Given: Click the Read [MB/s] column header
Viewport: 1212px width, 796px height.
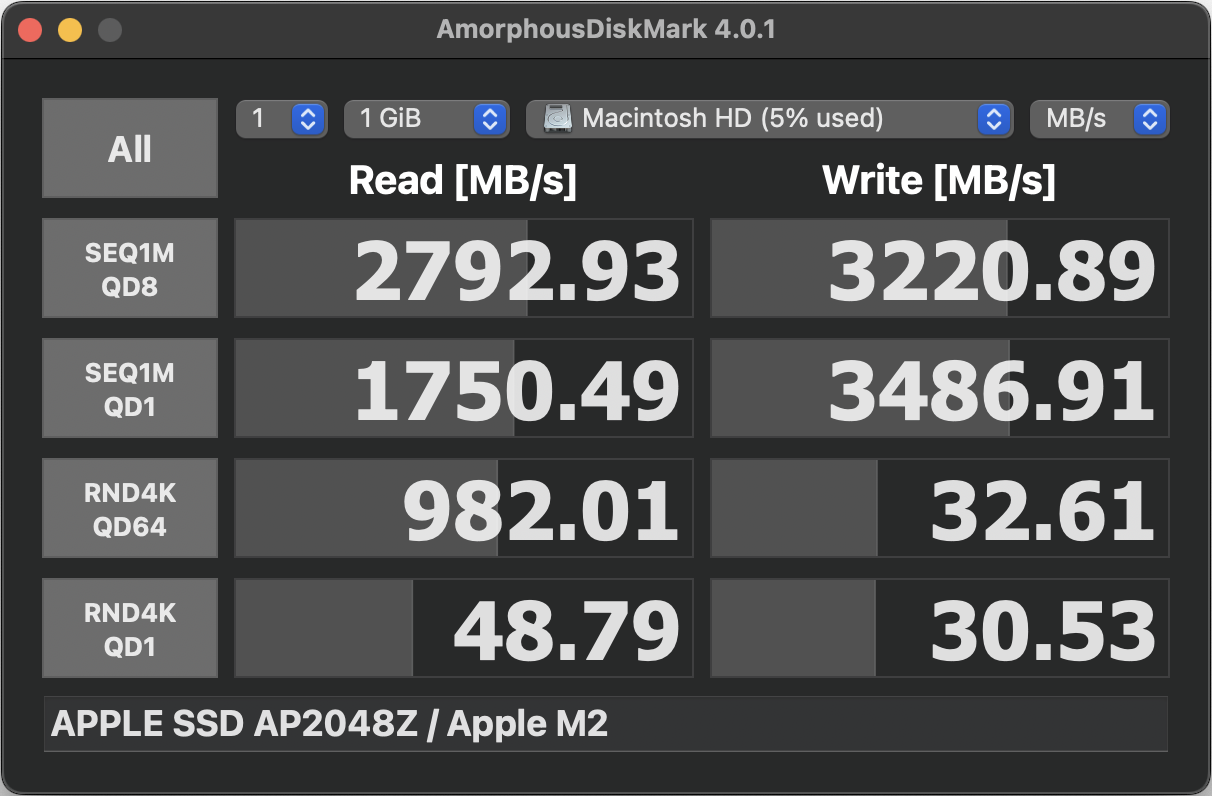Looking at the screenshot, I should coord(463,180).
